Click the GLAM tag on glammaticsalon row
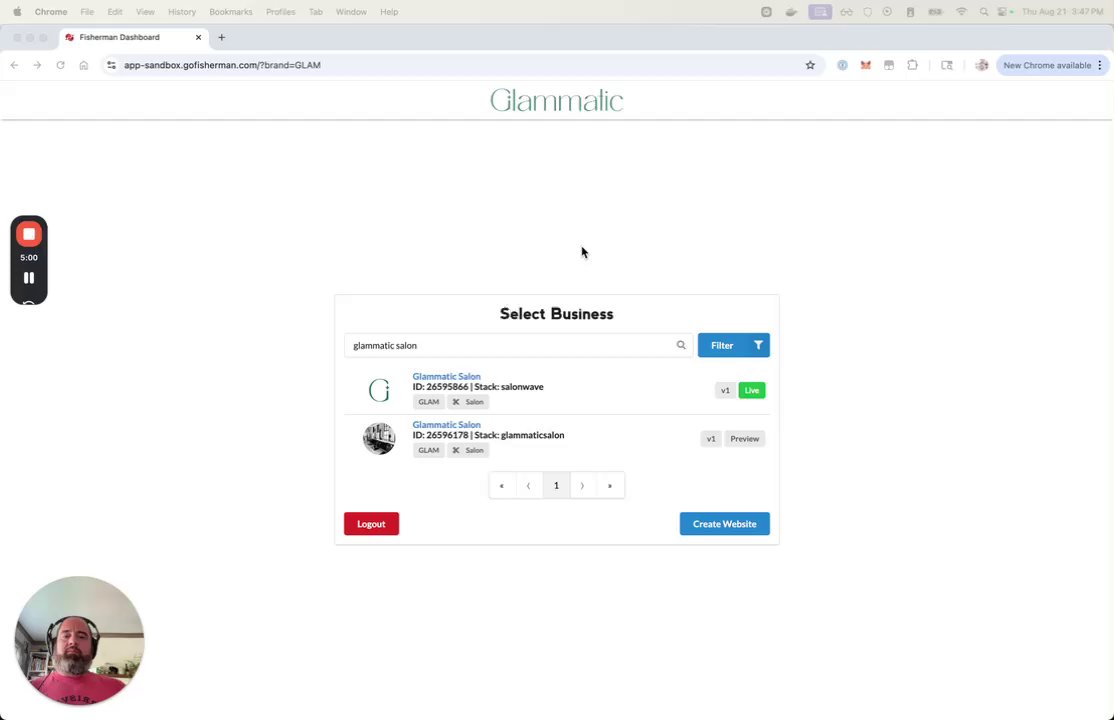 click(x=428, y=451)
